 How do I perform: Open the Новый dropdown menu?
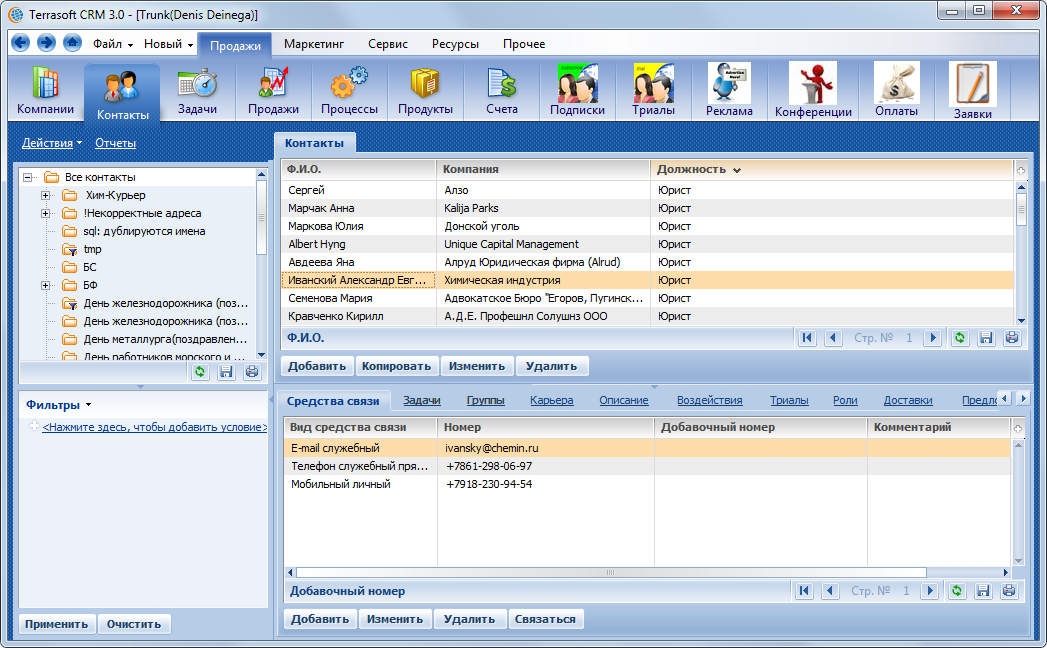[168, 44]
